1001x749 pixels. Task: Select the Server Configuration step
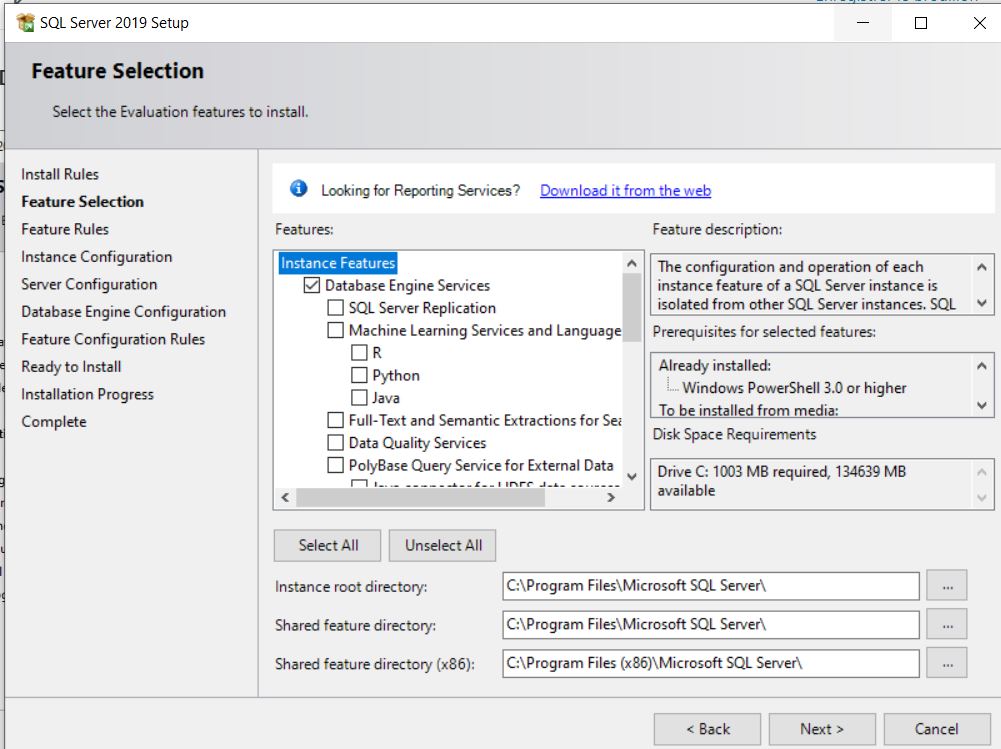click(89, 284)
